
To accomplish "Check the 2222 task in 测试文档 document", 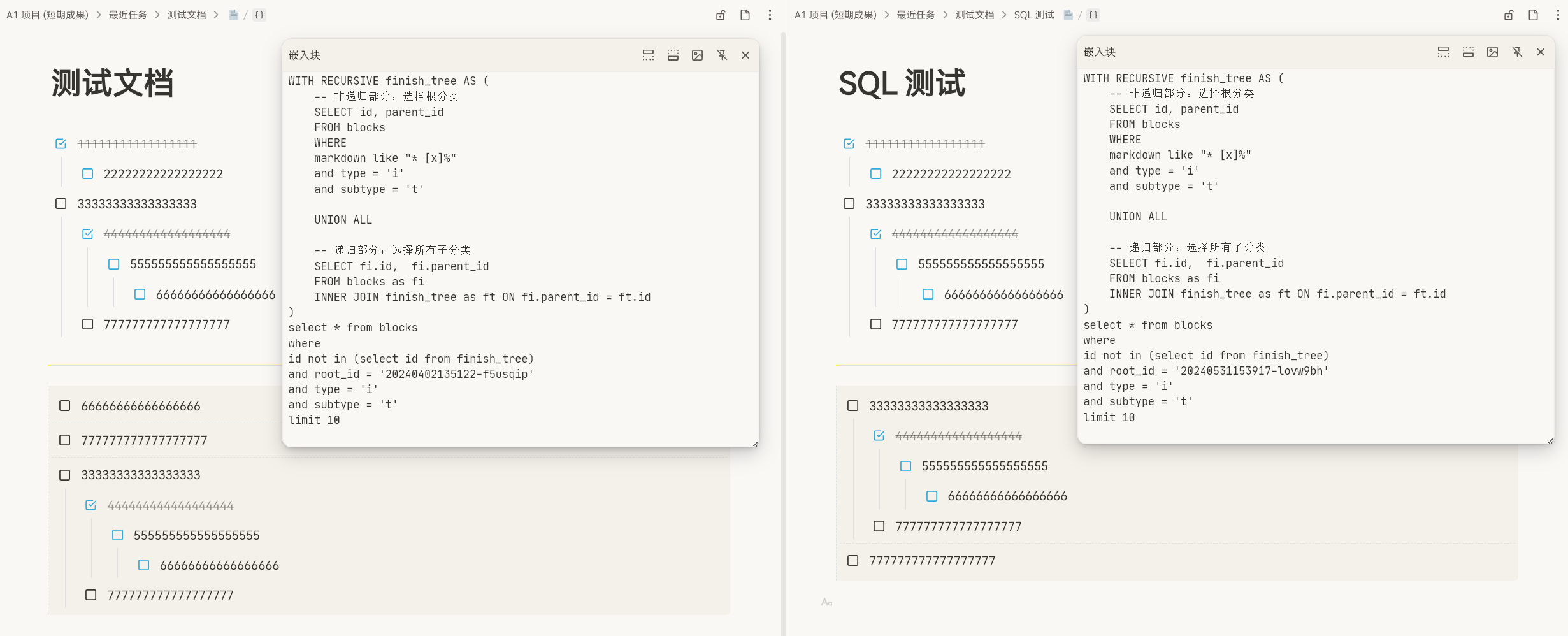I will tap(88, 174).
